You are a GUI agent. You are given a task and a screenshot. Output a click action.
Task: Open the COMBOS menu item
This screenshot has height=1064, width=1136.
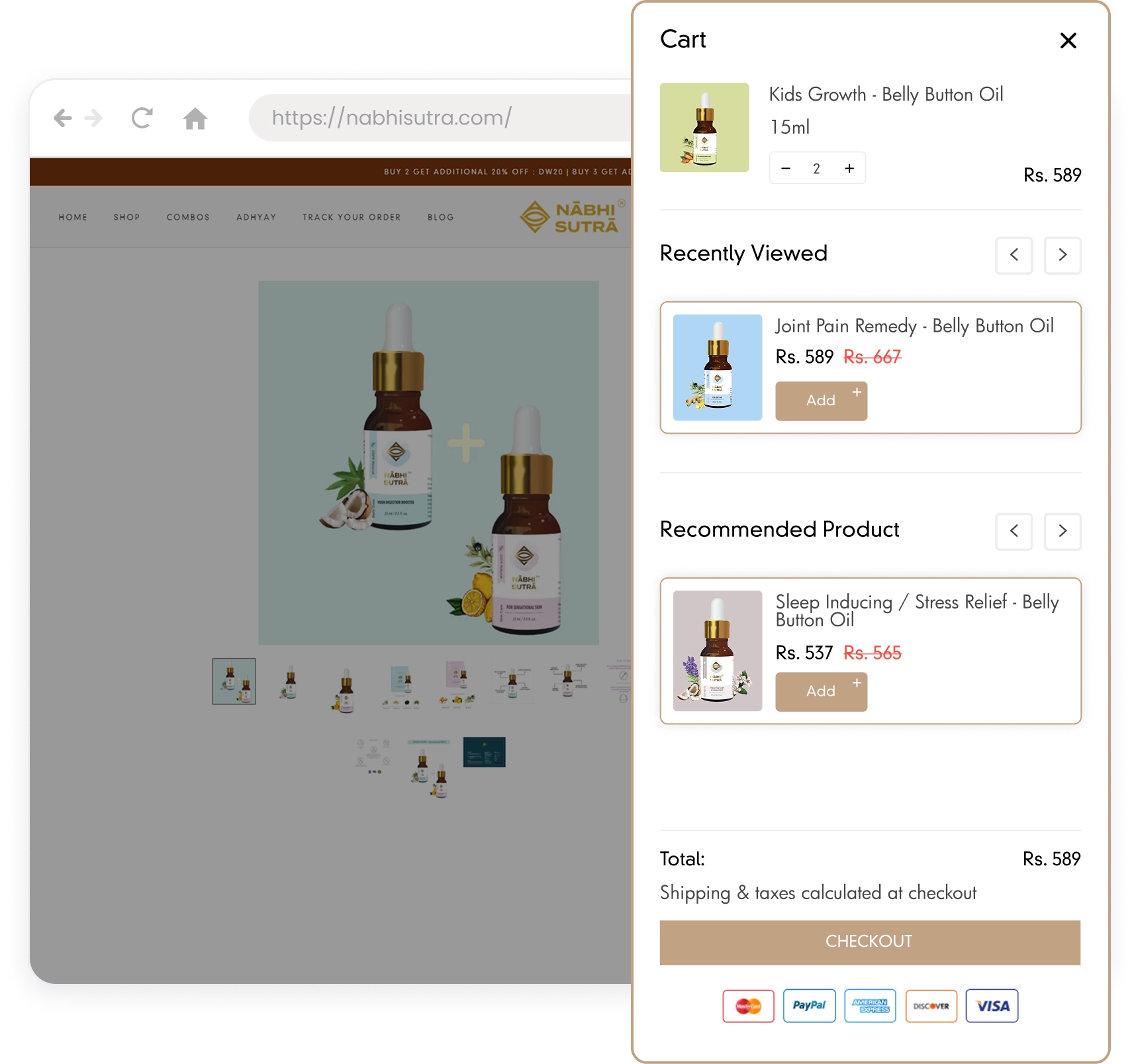188,217
